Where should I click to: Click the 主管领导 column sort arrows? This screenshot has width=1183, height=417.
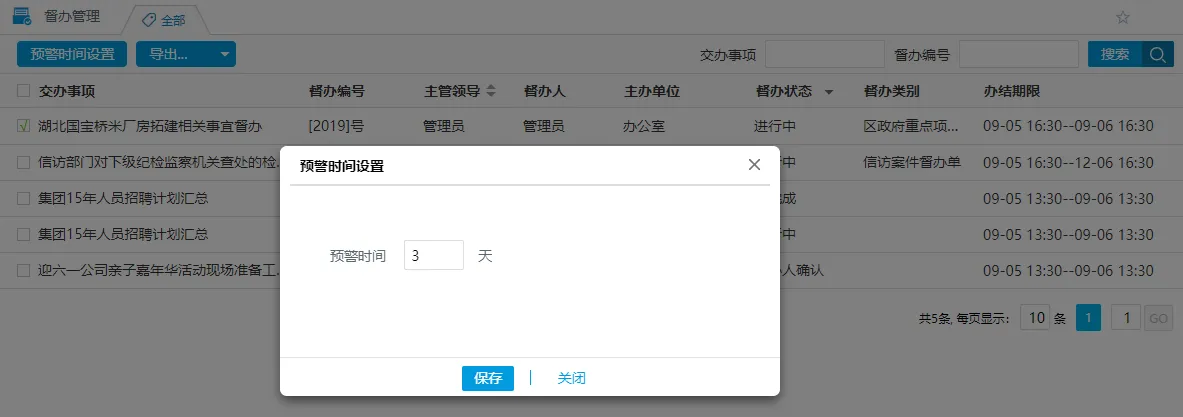491,91
